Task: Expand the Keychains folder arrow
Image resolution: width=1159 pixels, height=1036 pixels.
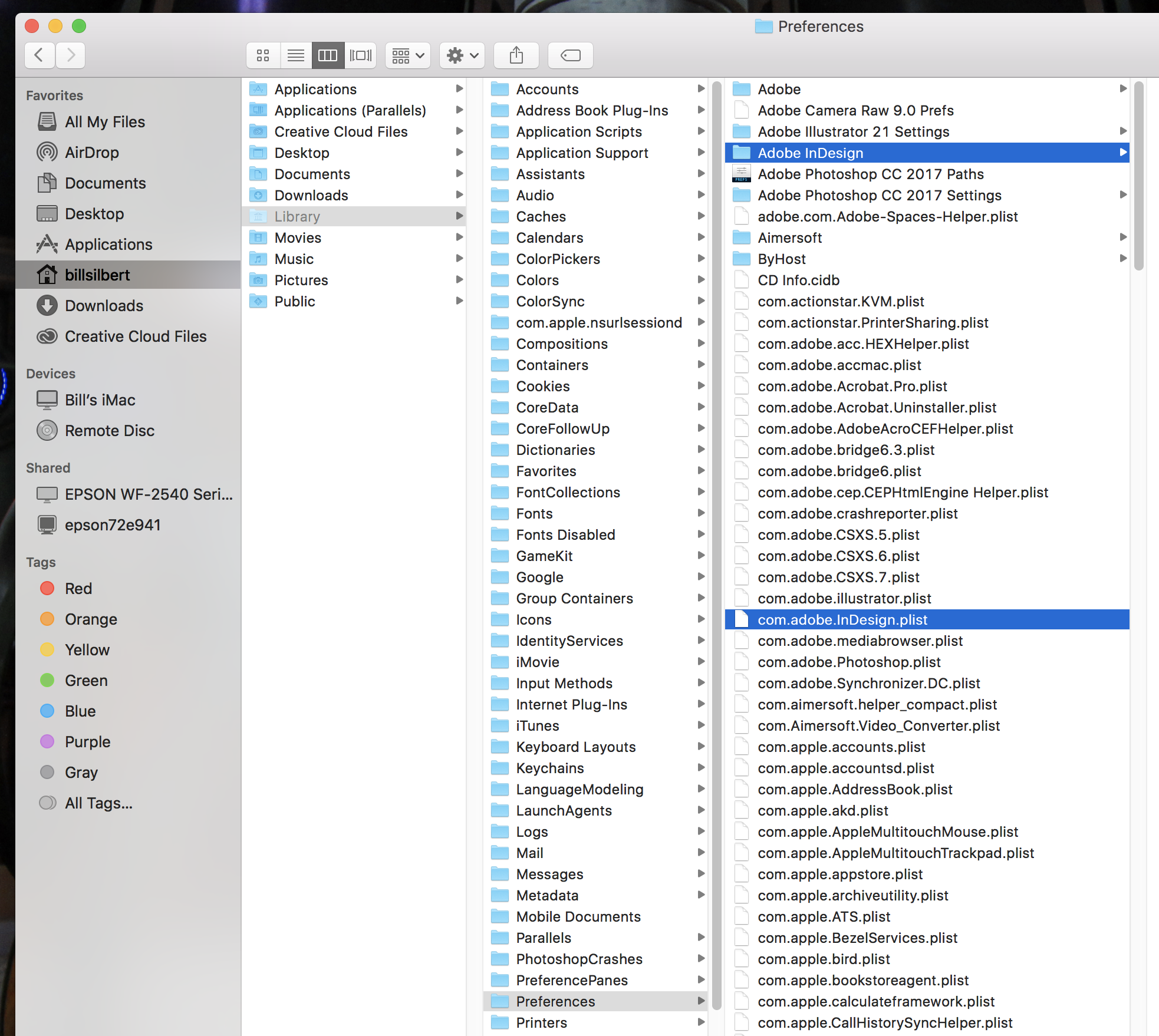Action: (x=701, y=767)
